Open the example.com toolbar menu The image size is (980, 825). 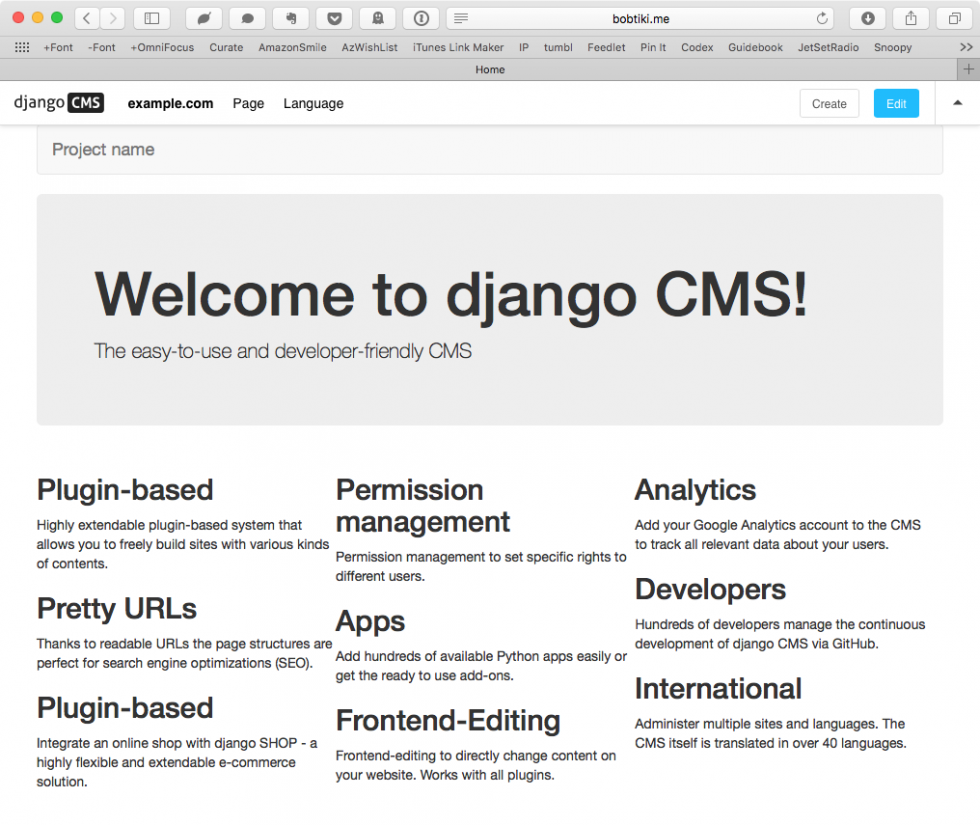click(170, 104)
